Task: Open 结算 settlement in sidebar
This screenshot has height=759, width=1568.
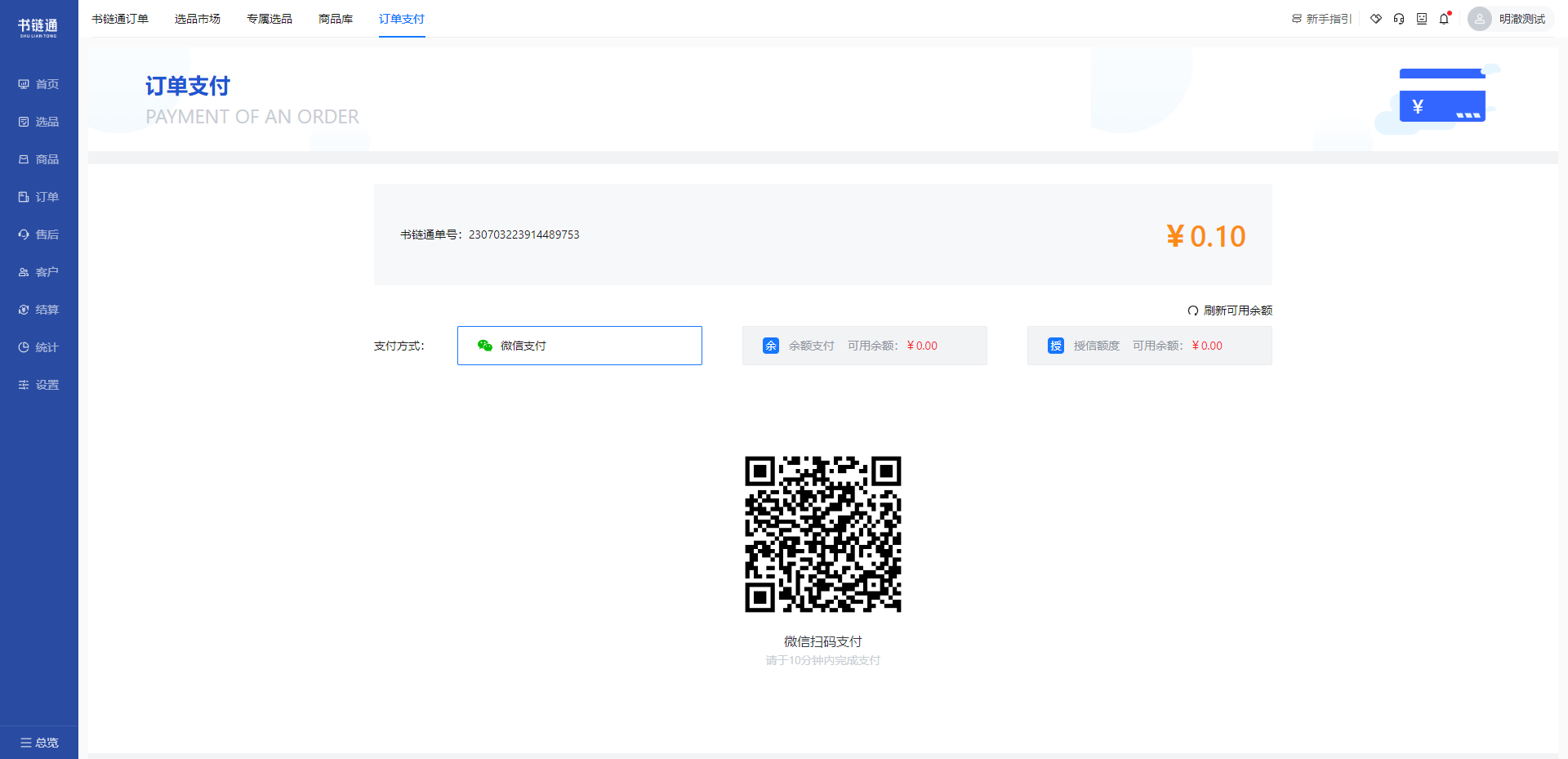Action: click(x=38, y=310)
